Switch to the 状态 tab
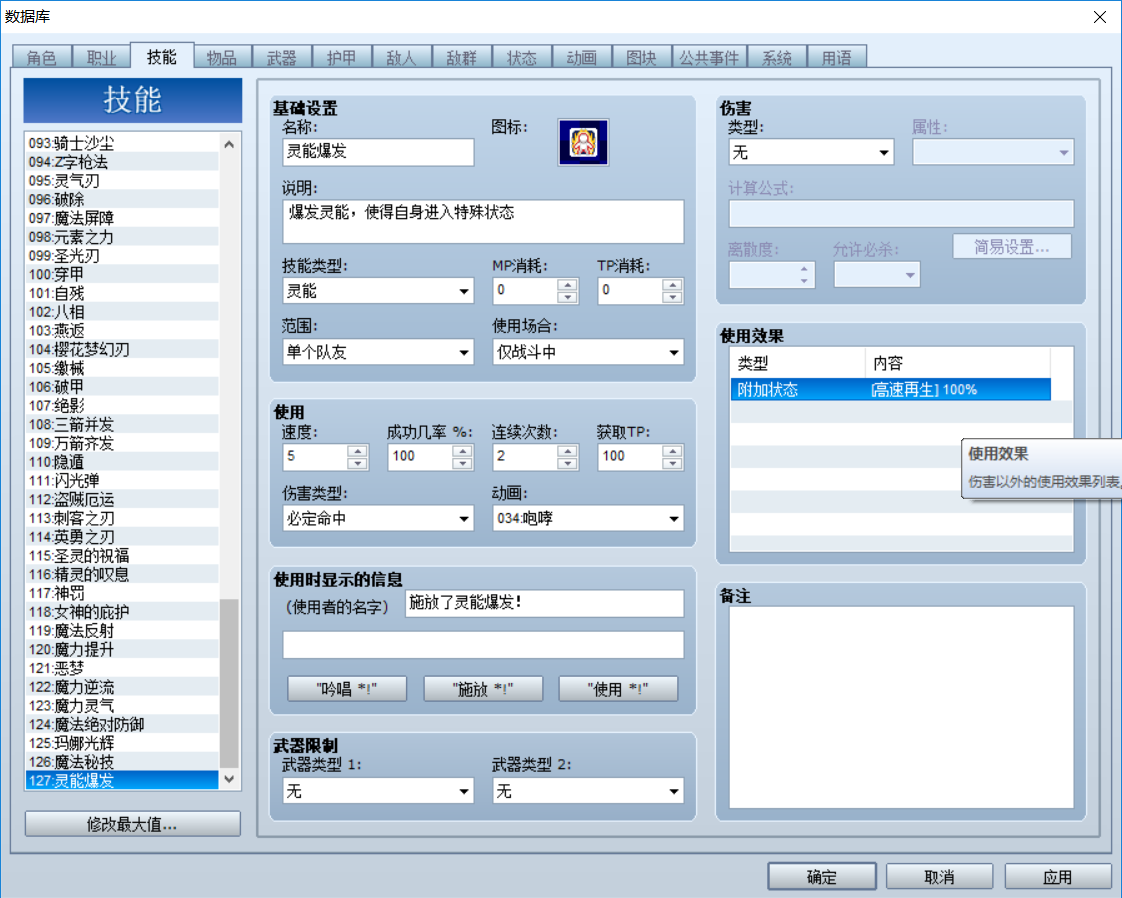1122x898 pixels. pyautogui.click(x=522, y=57)
